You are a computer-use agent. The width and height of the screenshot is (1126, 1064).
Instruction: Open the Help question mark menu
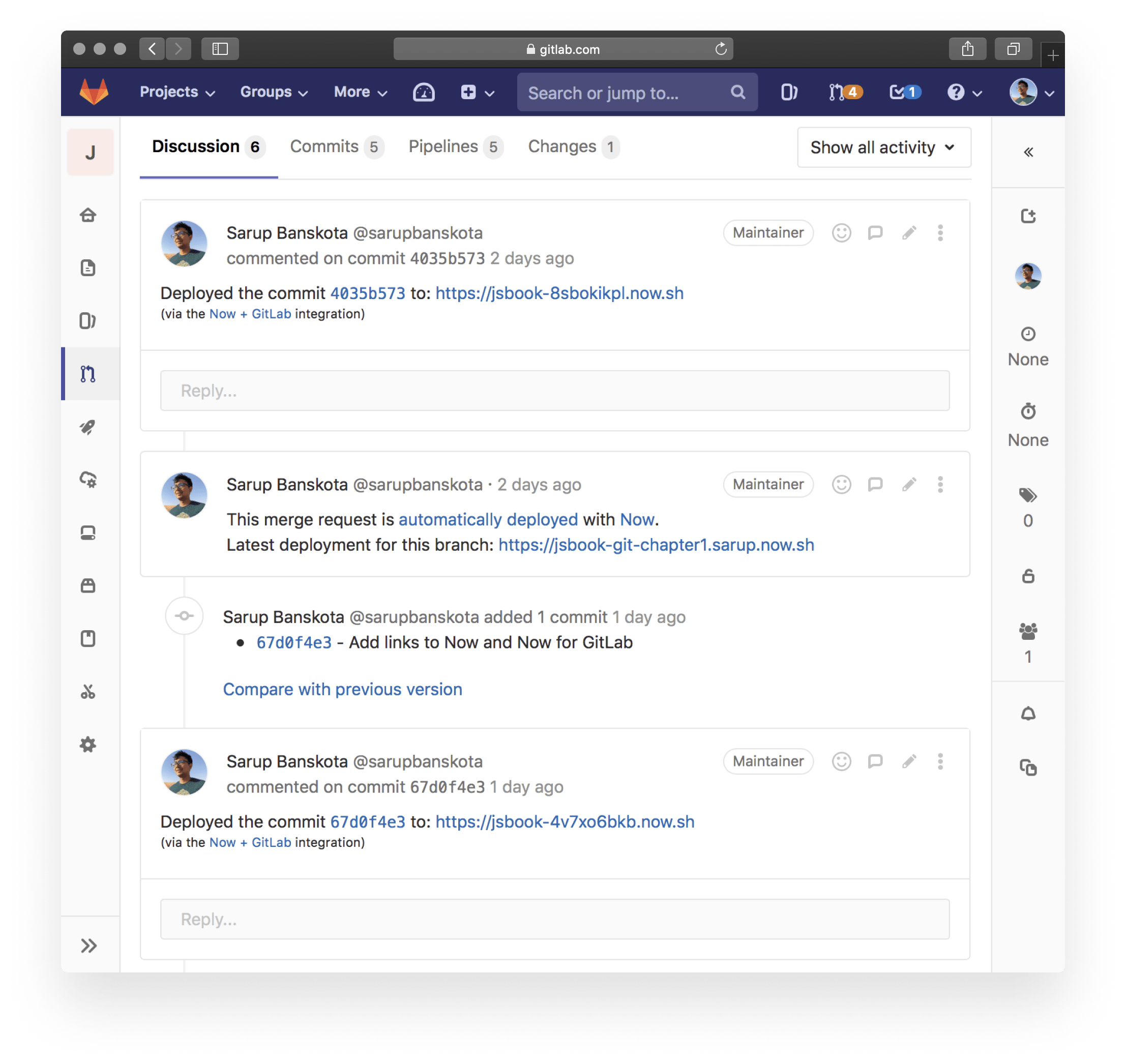click(x=964, y=92)
